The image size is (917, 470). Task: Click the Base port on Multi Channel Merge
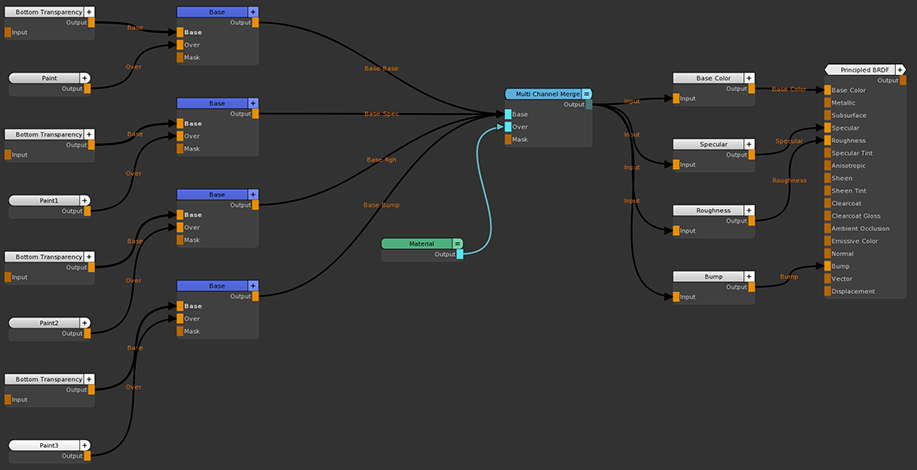pos(509,115)
